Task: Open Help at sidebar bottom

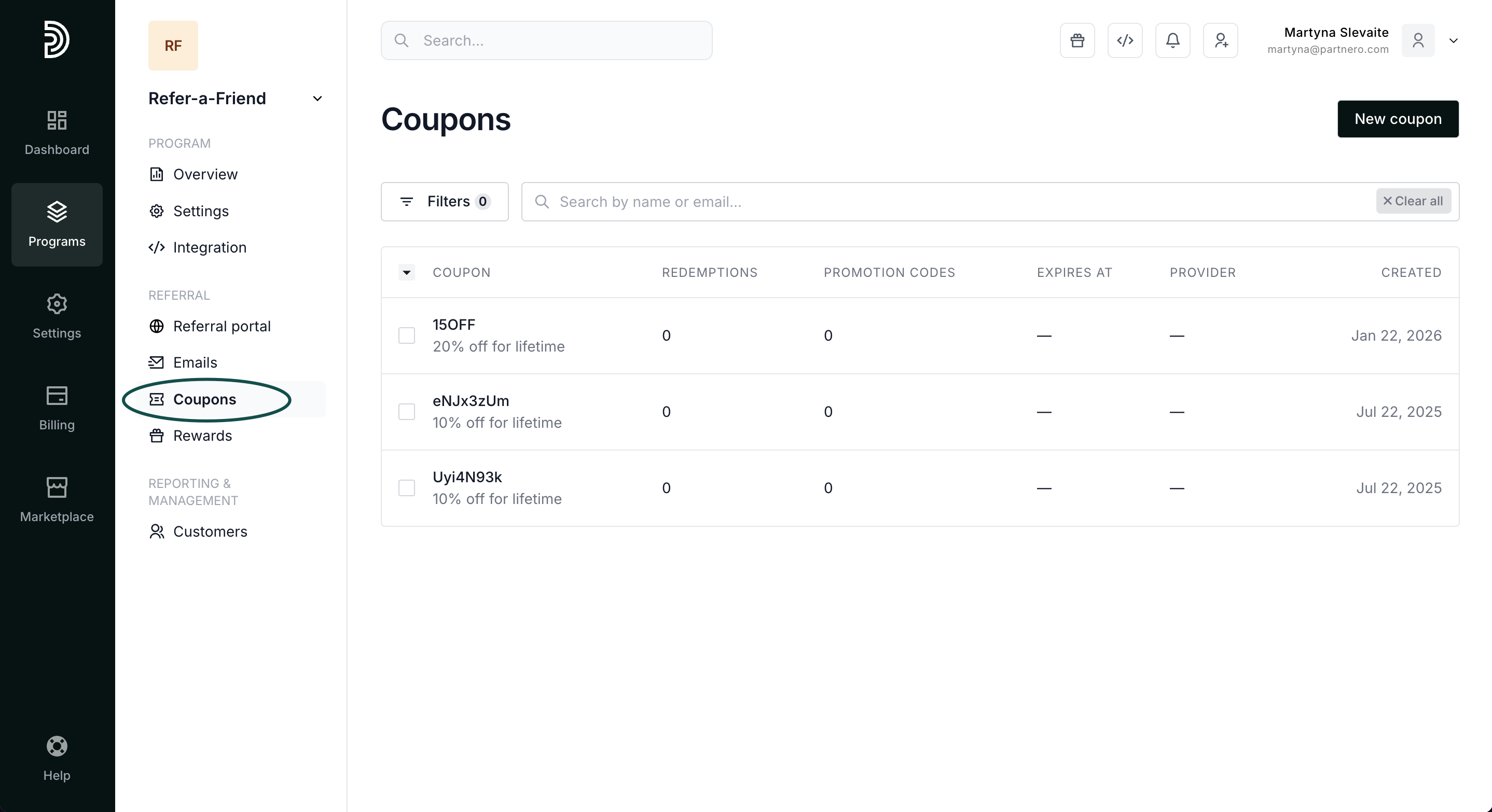Action: point(57,758)
